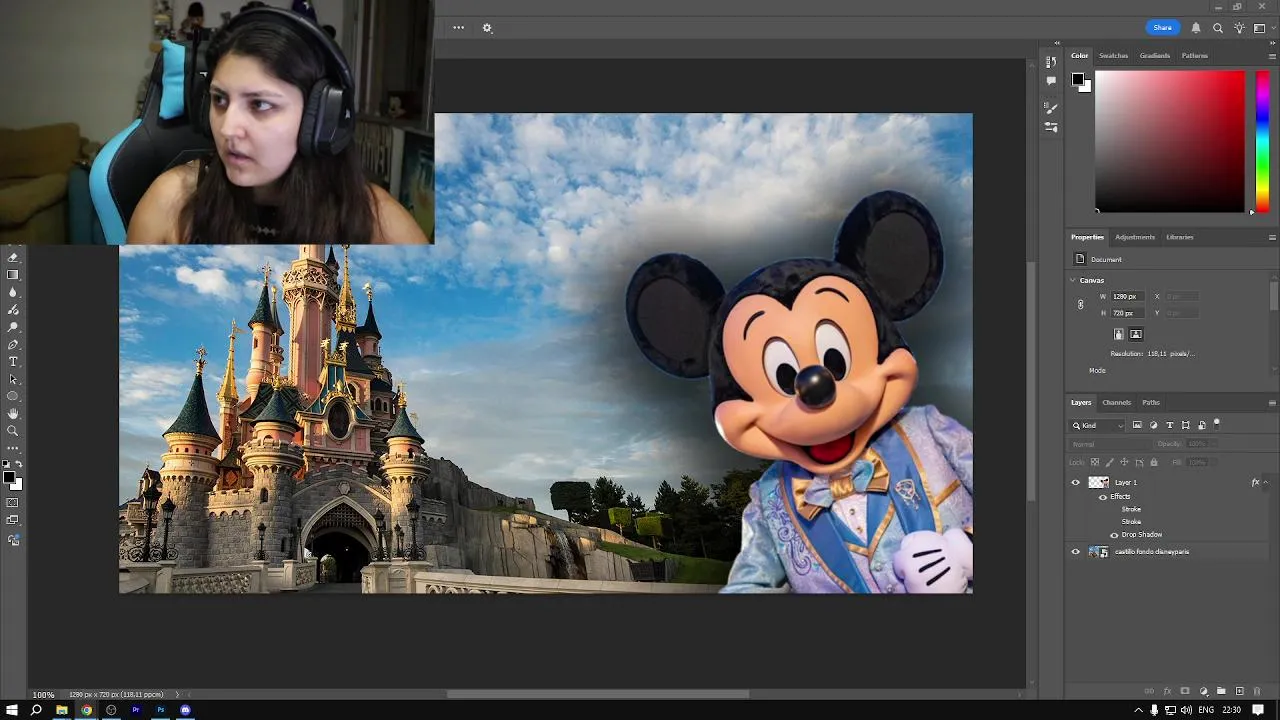This screenshot has height=720, width=1280.
Task: Filter layers by shape layers icon
Action: [x=1186, y=425]
